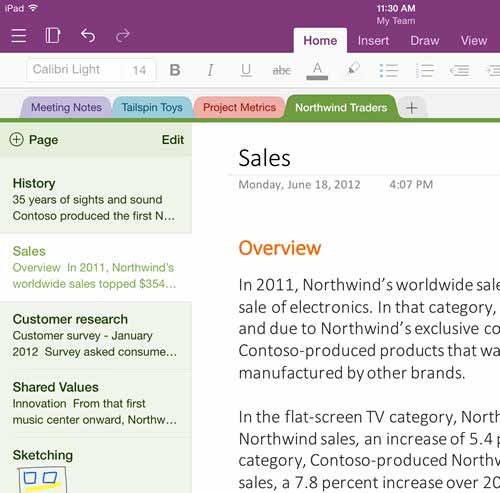This screenshot has width=500, height=493.
Task: Open the hamburger navigation menu
Action: pos(19,36)
